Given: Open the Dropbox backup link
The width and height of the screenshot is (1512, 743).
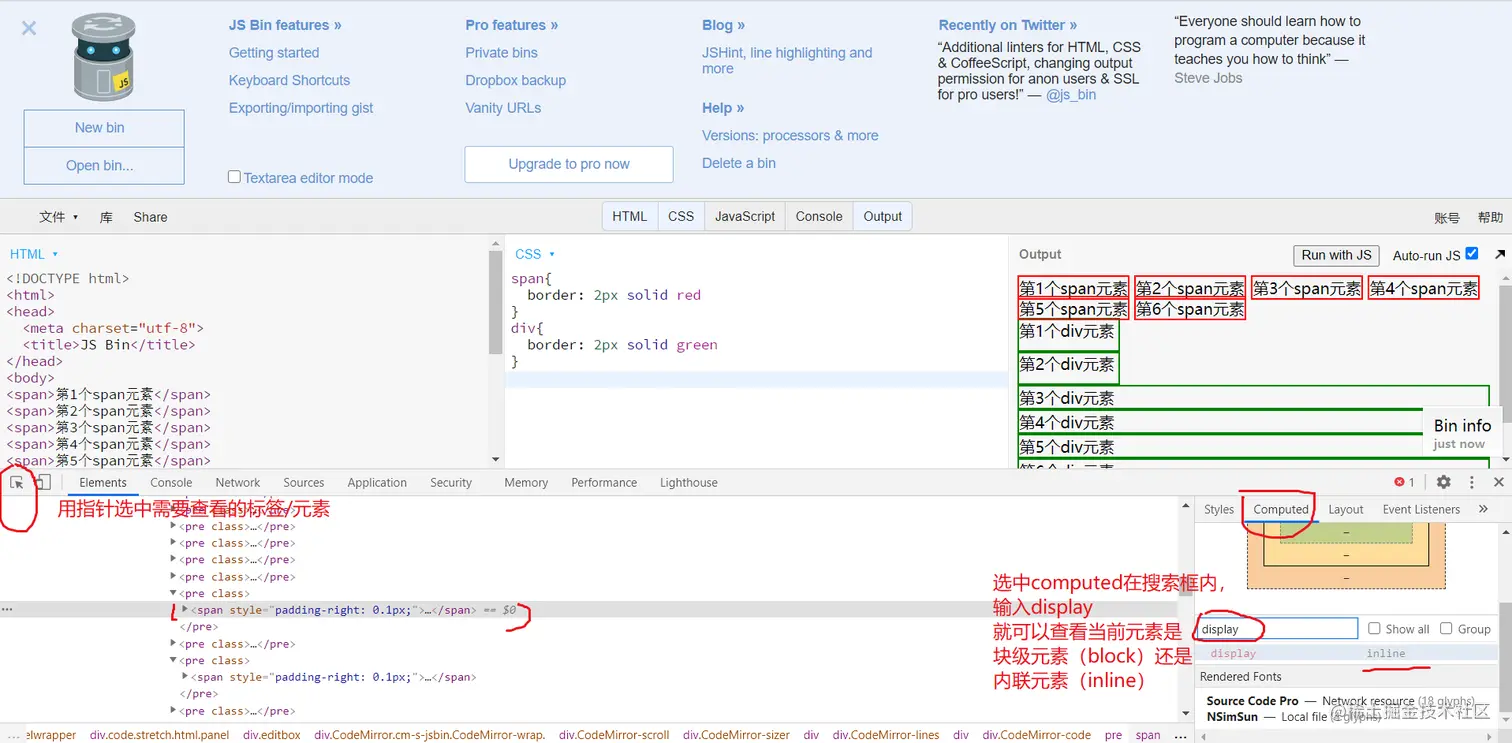Looking at the screenshot, I should point(516,80).
